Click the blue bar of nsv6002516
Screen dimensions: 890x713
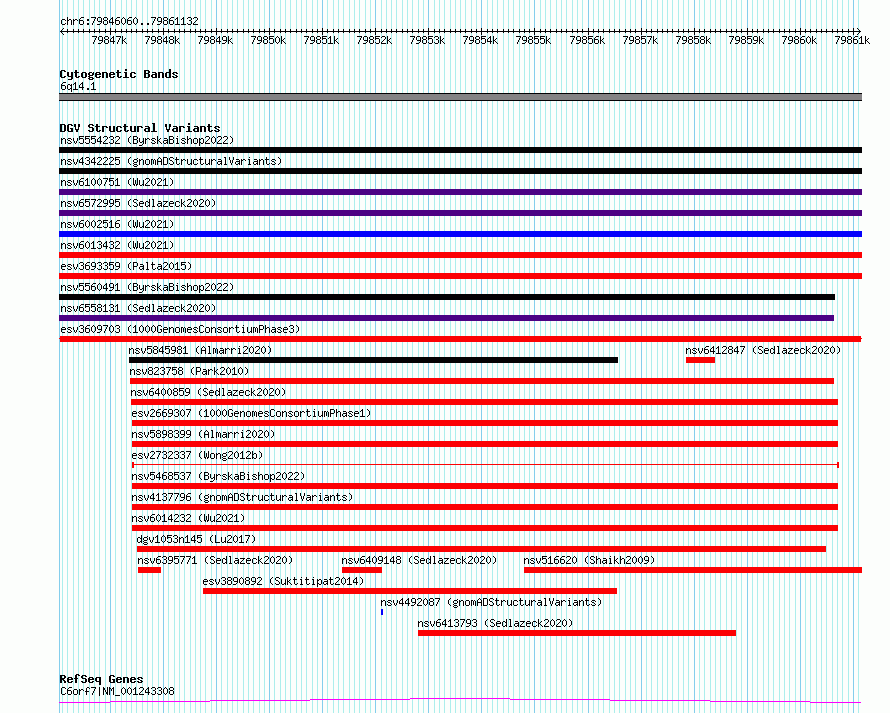[x=460, y=234]
